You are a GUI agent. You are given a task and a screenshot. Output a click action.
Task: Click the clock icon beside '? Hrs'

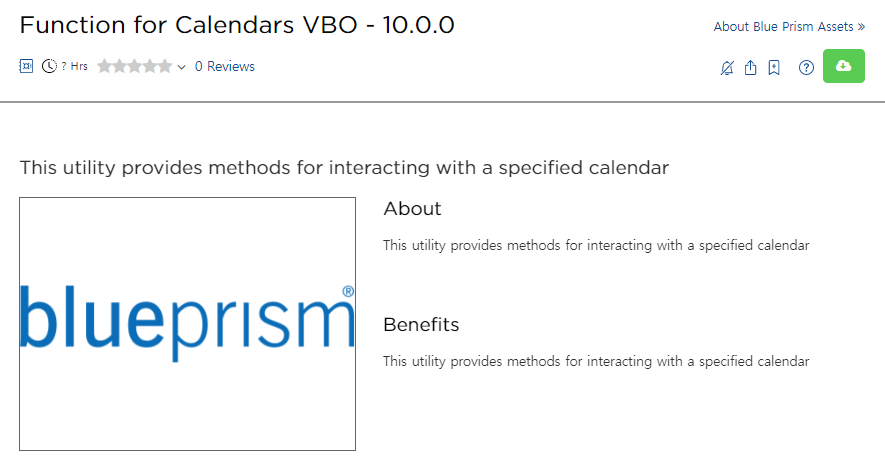tap(49, 66)
